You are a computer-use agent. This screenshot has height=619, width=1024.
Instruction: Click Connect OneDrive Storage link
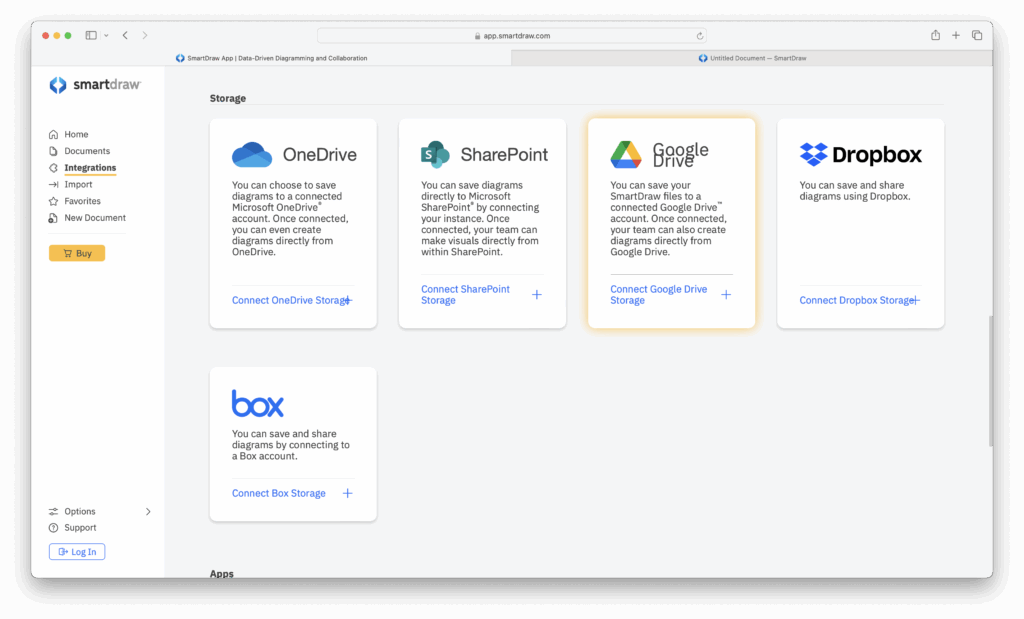tap(291, 300)
